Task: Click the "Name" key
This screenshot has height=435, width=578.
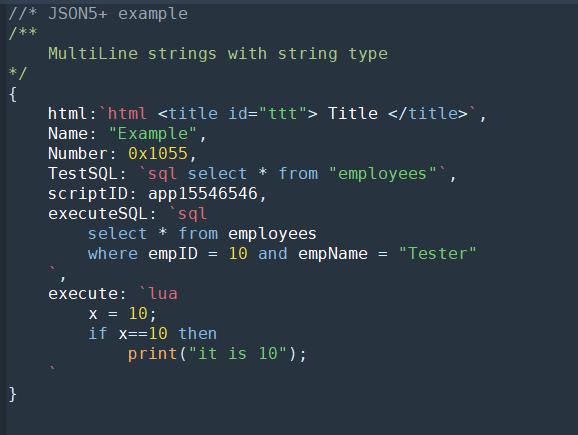Action: point(67,133)
